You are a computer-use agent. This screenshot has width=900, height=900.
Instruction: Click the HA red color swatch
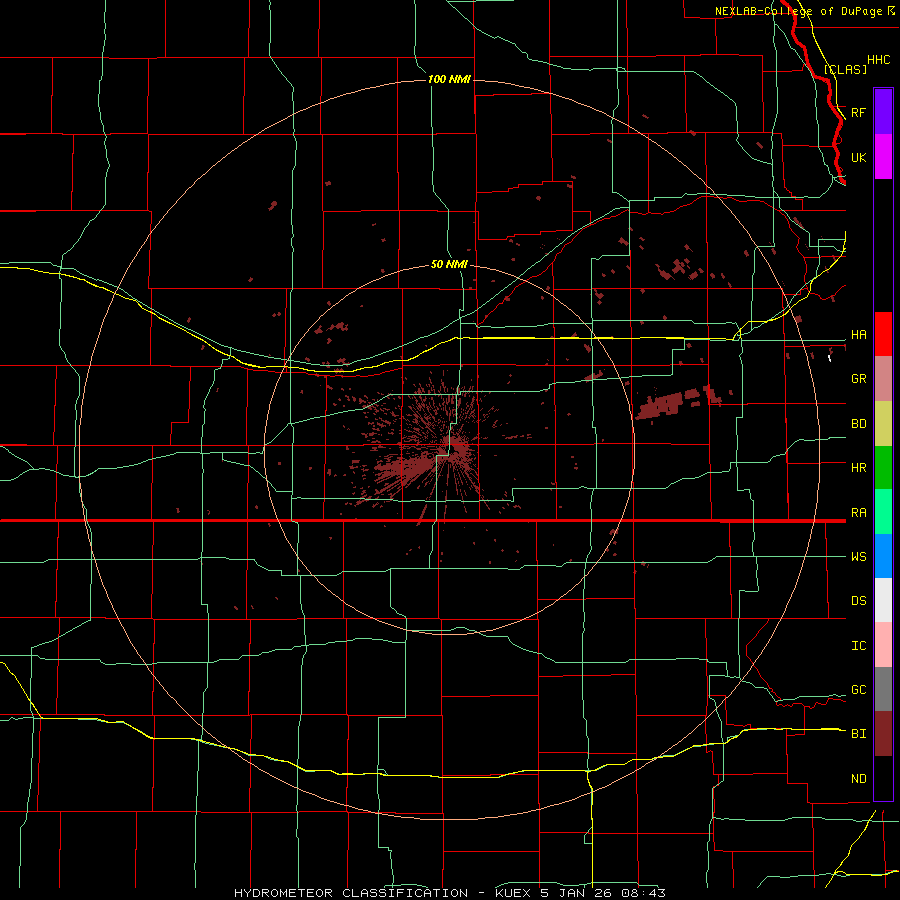click(883, 334)
